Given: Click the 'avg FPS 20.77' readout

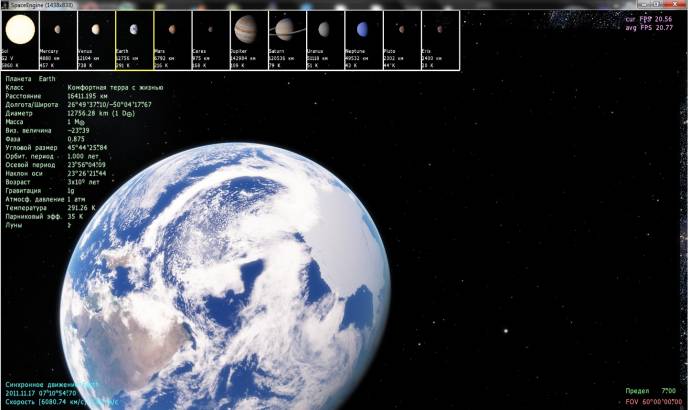Looking at the screenshot, I should 649,27.
